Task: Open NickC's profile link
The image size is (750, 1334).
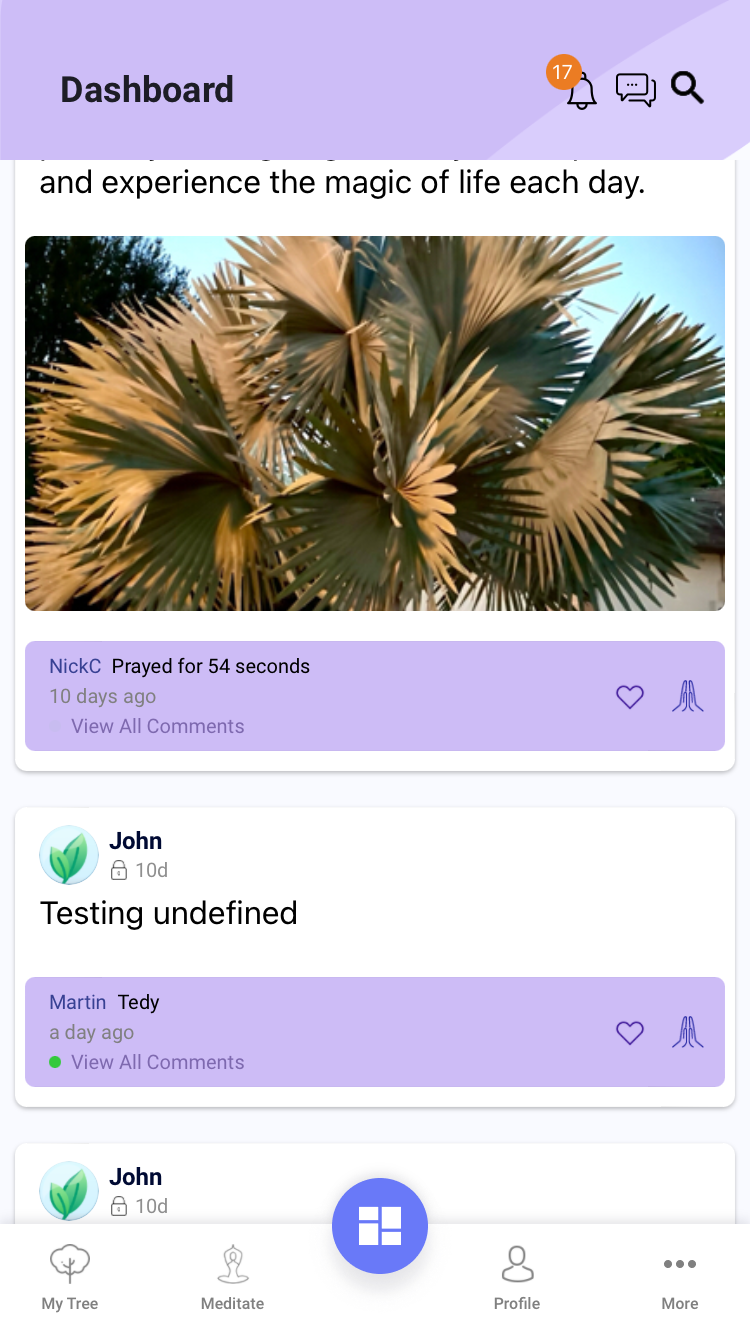Action: pyautogui.click(x=75, y=667)
